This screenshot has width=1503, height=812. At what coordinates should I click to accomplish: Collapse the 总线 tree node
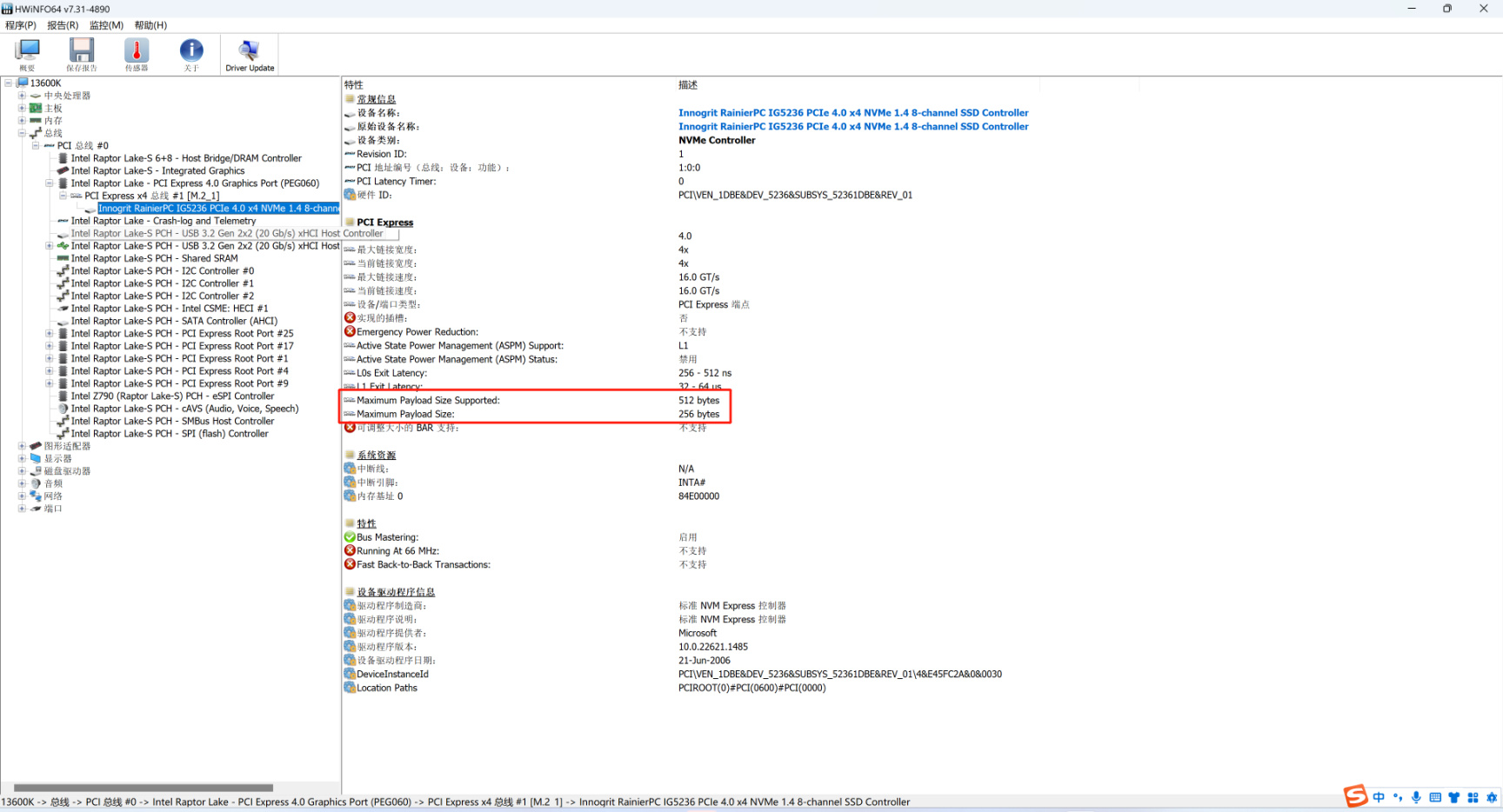(x=22, y=133)
